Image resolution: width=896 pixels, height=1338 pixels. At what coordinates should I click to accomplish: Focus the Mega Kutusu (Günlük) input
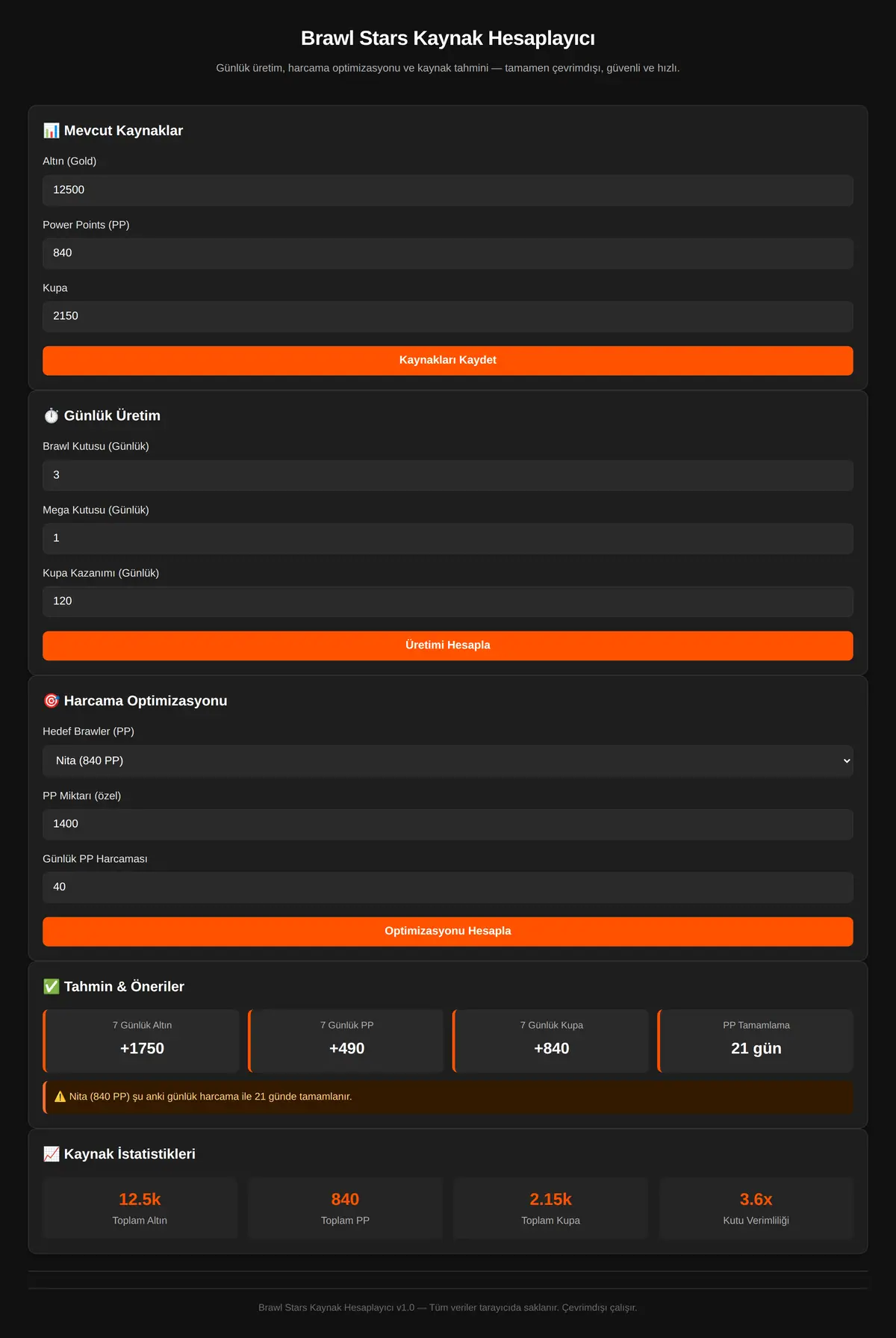pos(448,538)
